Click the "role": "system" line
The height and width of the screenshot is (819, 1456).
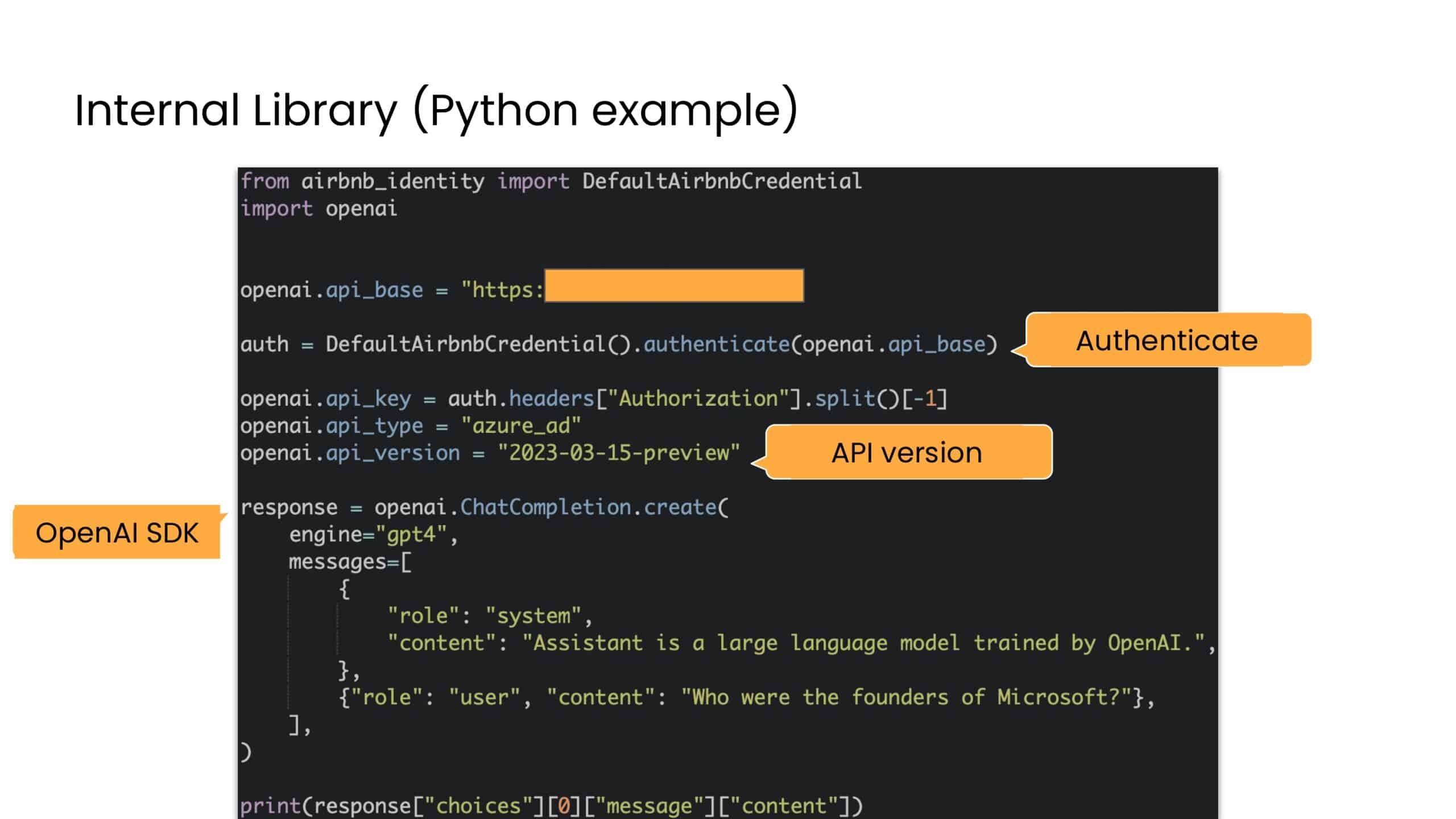490,616
